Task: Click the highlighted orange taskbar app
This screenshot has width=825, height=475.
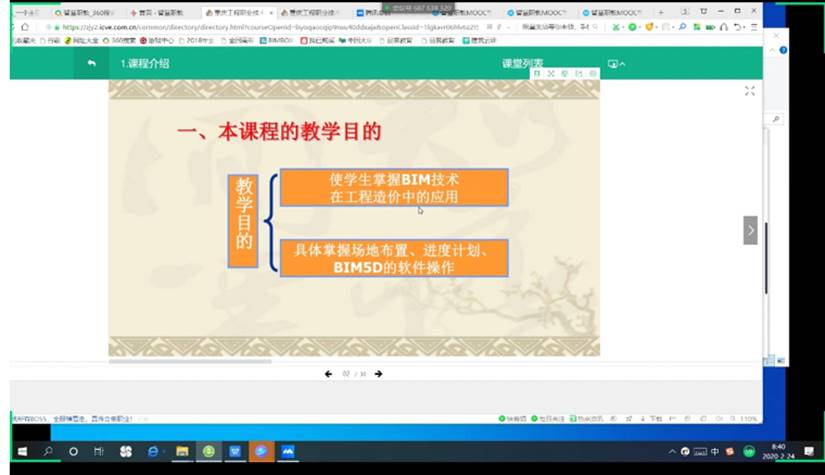Action: pyautogui.click(x=261, y=451)
